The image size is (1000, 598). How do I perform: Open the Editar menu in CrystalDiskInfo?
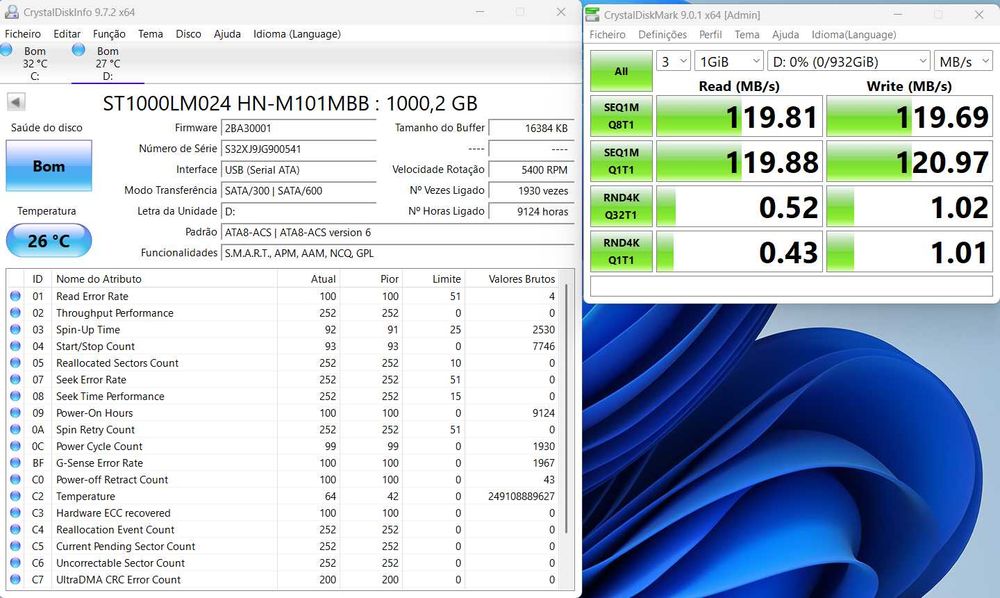pyautogui.click(x=67, y=34)
